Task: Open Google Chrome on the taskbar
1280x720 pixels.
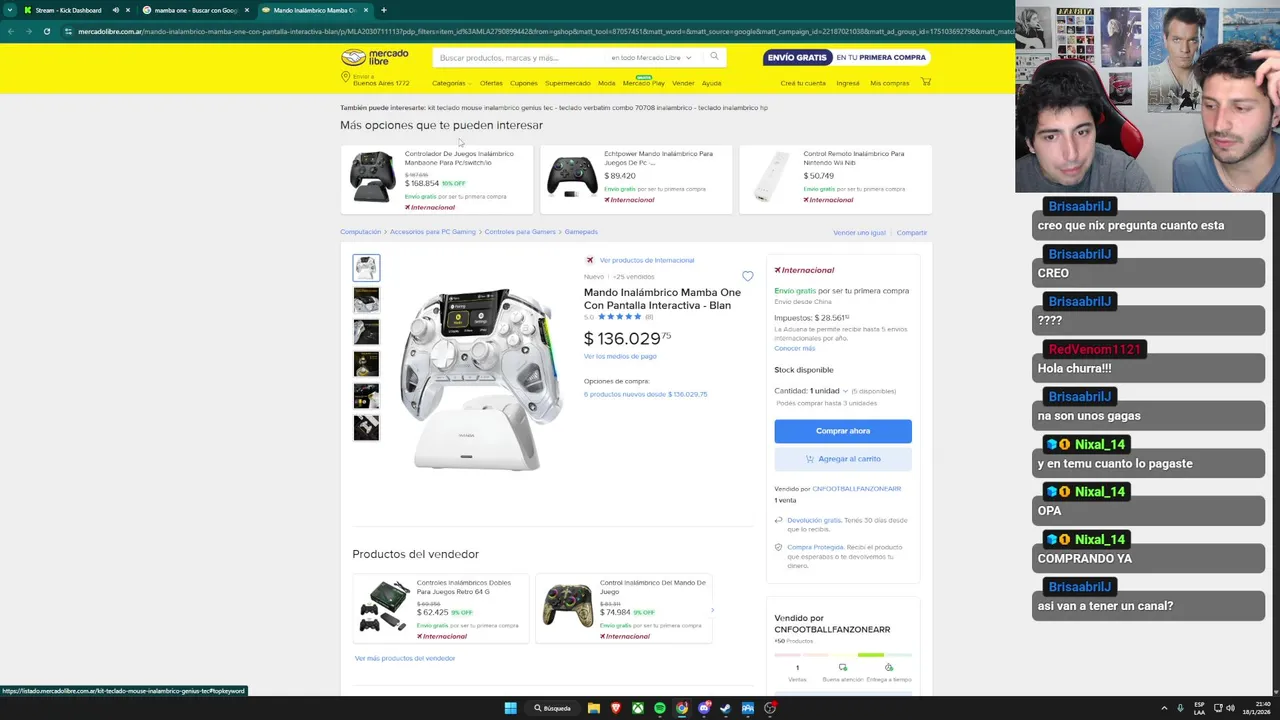Action: [682, 708]
